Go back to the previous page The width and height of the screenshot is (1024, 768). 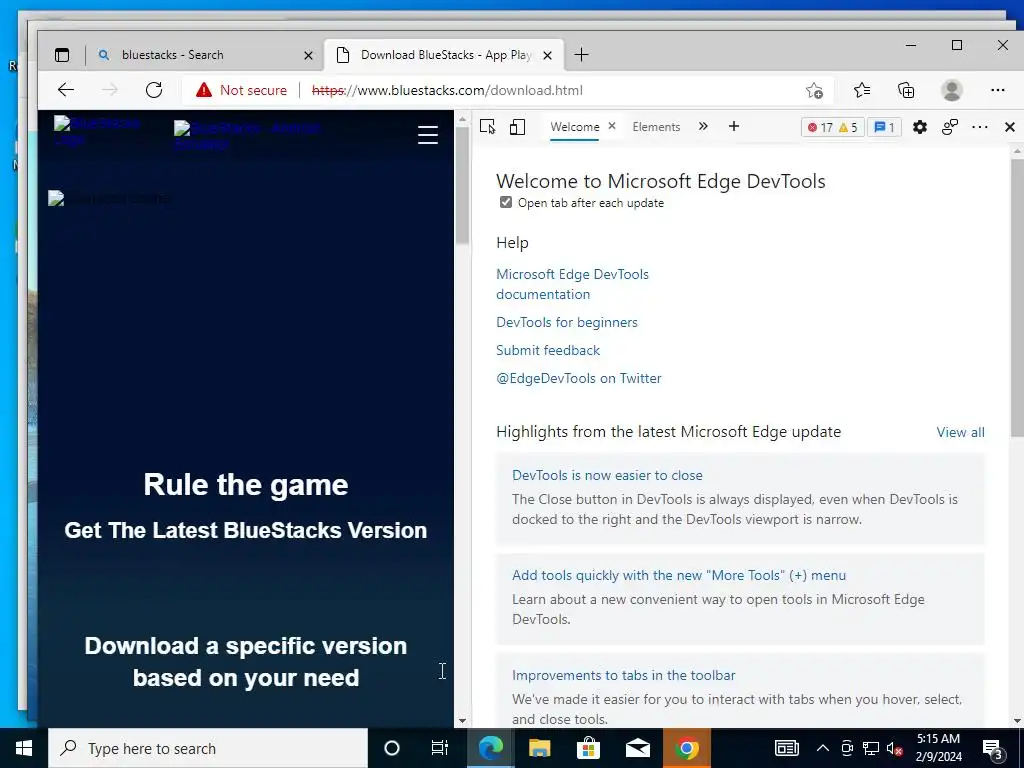[66, 90]
